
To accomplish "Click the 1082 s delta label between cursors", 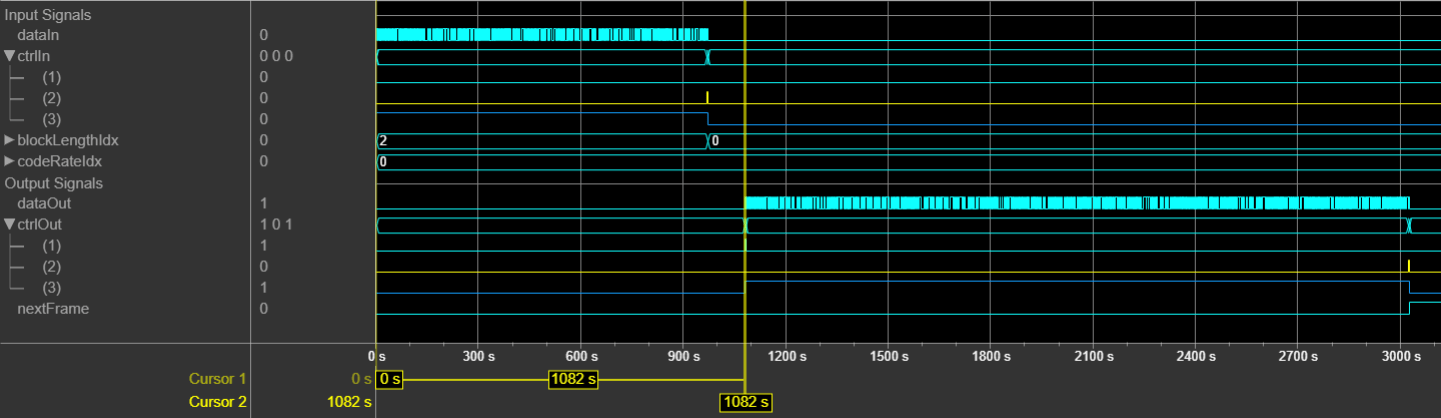I will [x=573, y=379].
